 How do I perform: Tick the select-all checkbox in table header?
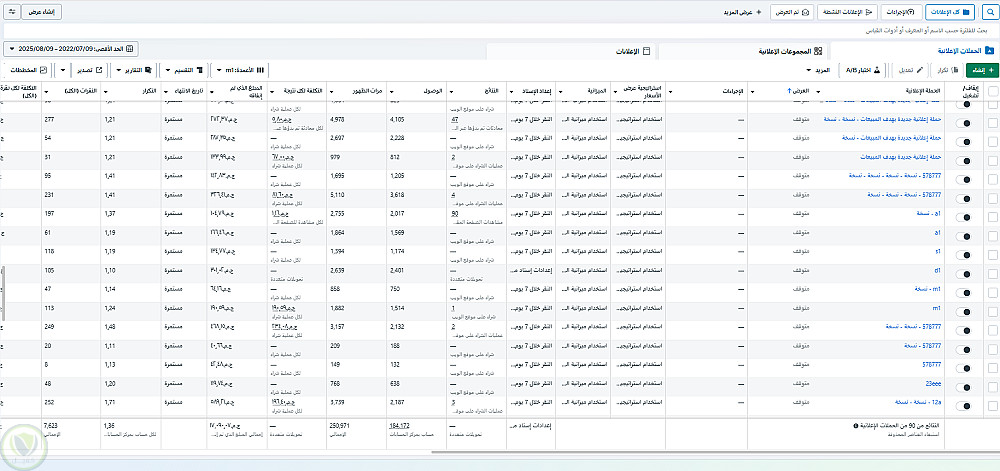[x=991, y=92]
